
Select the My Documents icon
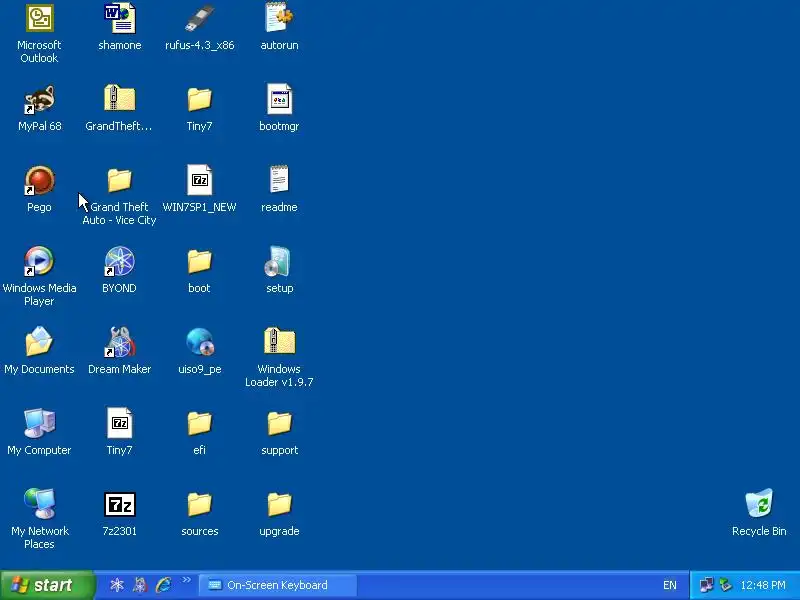[39, 342]
